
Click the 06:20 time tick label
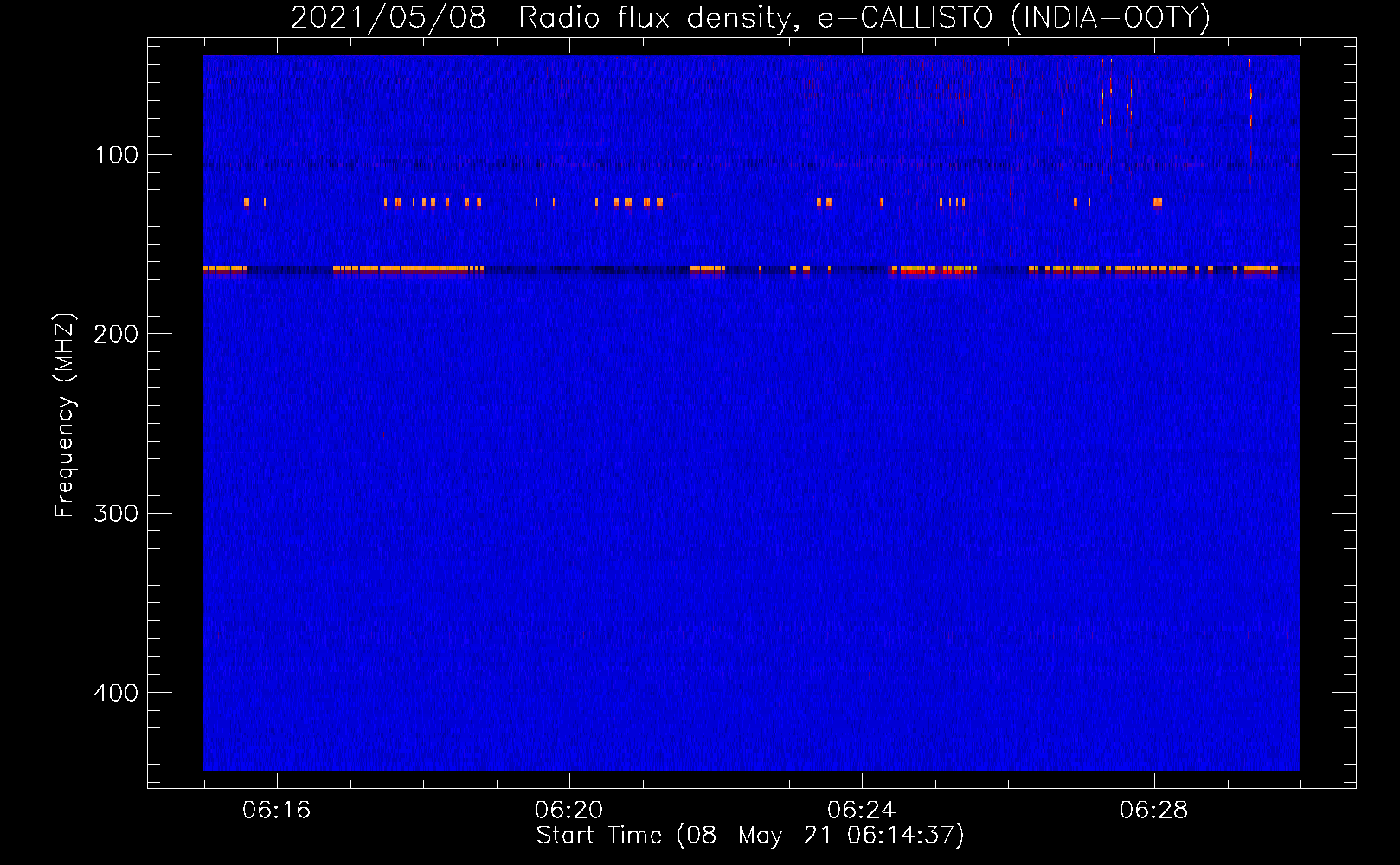568,811
